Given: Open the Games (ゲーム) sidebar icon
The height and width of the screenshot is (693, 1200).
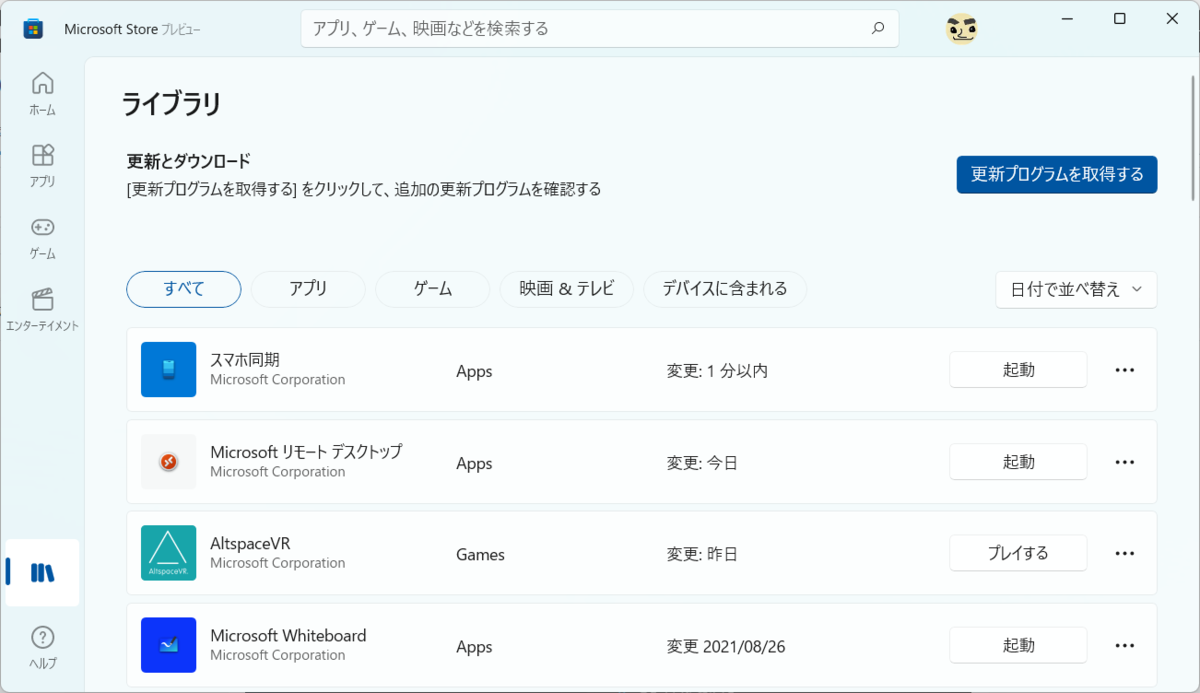Looking at the screenshot, I should [x=42, y=238].
